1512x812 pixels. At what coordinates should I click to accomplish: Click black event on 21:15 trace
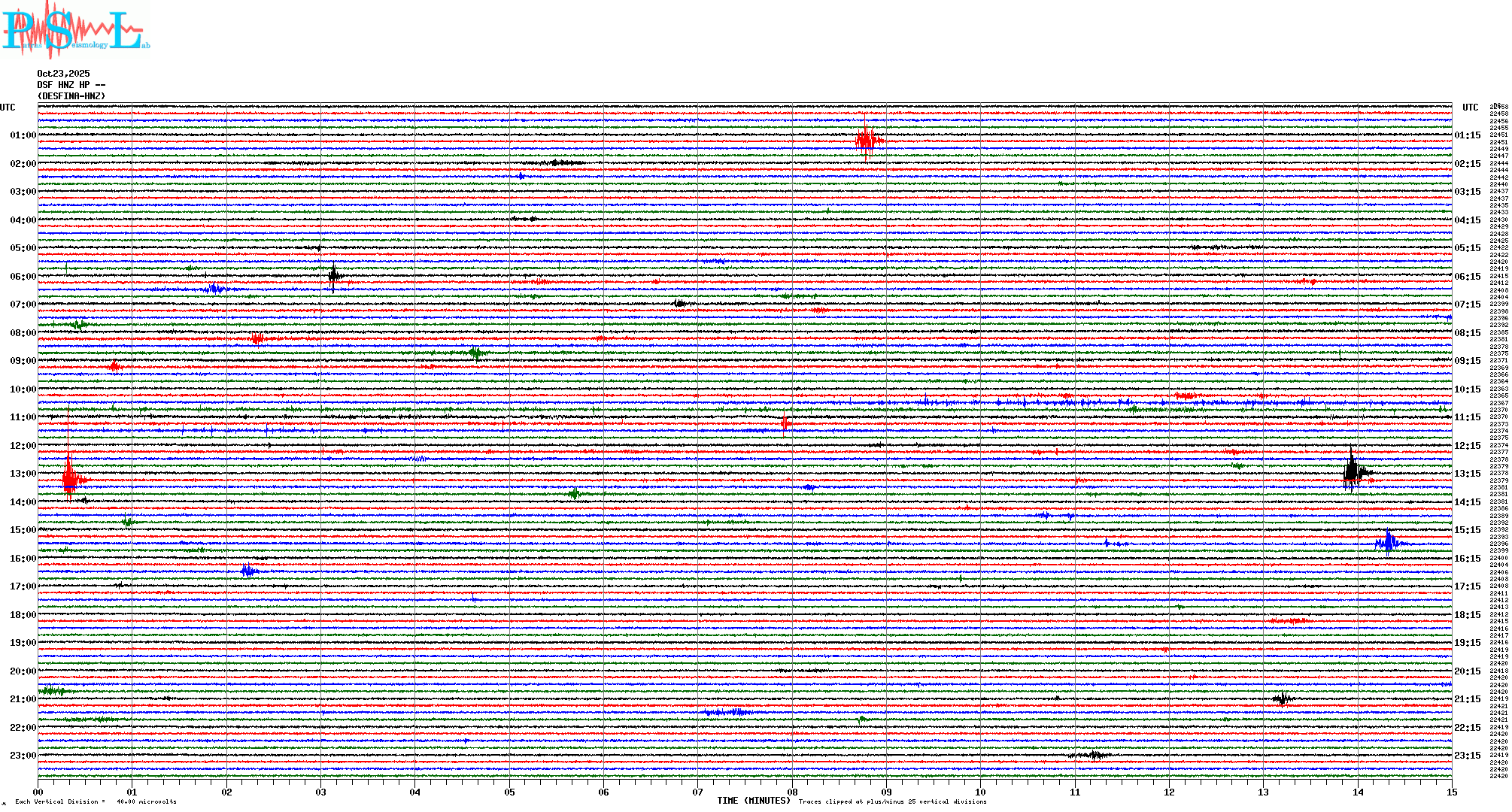tap(1282, 699)
